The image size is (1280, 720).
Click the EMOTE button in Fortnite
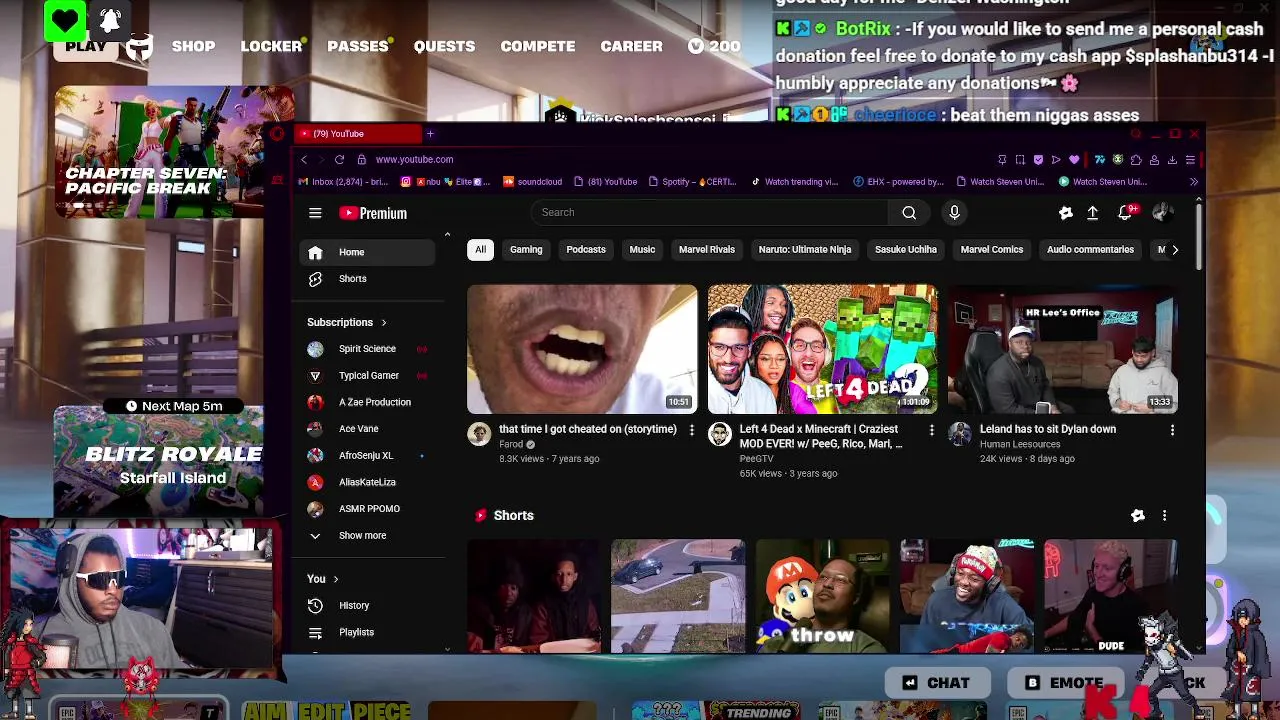(1064, 683)
